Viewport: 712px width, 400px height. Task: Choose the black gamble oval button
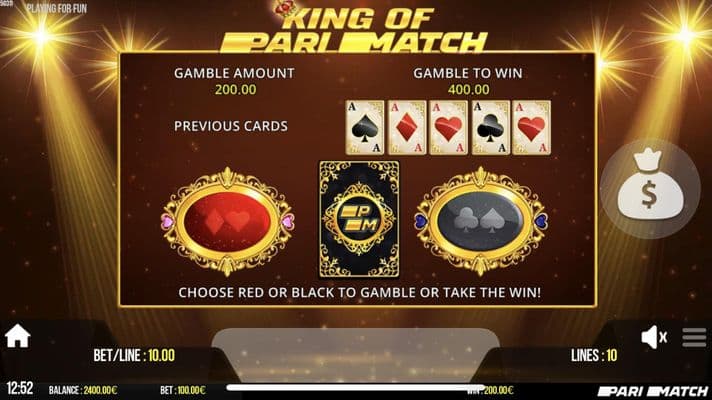click(x=481, y=222)
